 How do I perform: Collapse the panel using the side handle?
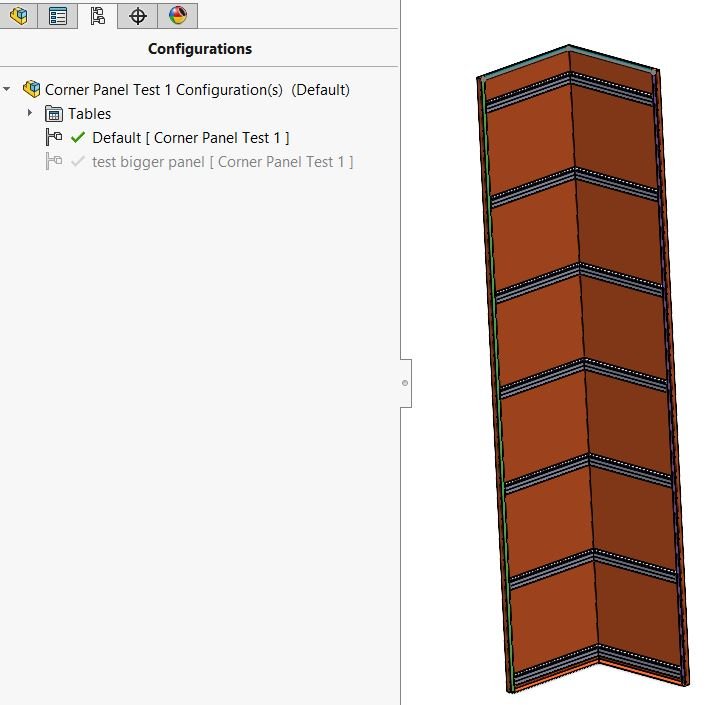click(x=406, y=383)
